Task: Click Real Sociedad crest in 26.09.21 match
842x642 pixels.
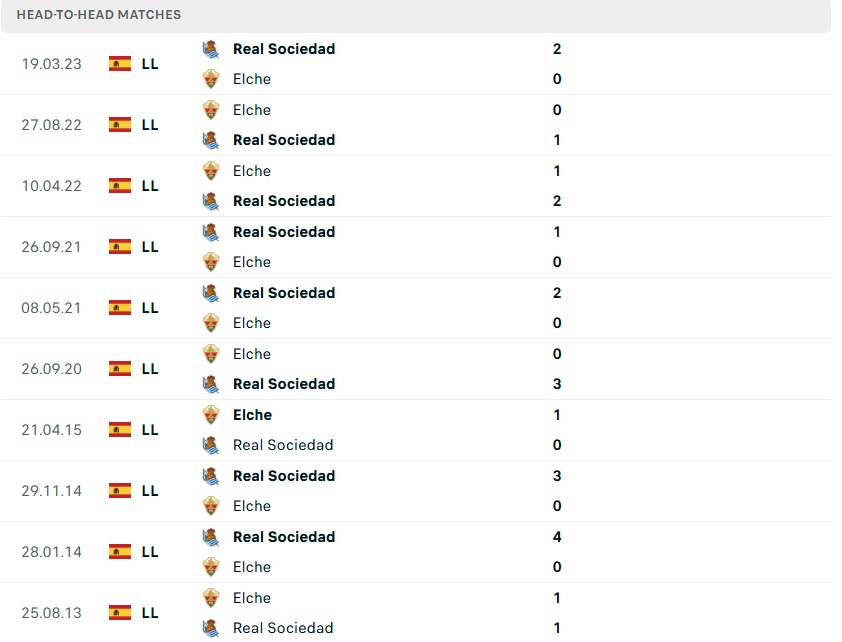Action: click(x=211, y=232)
